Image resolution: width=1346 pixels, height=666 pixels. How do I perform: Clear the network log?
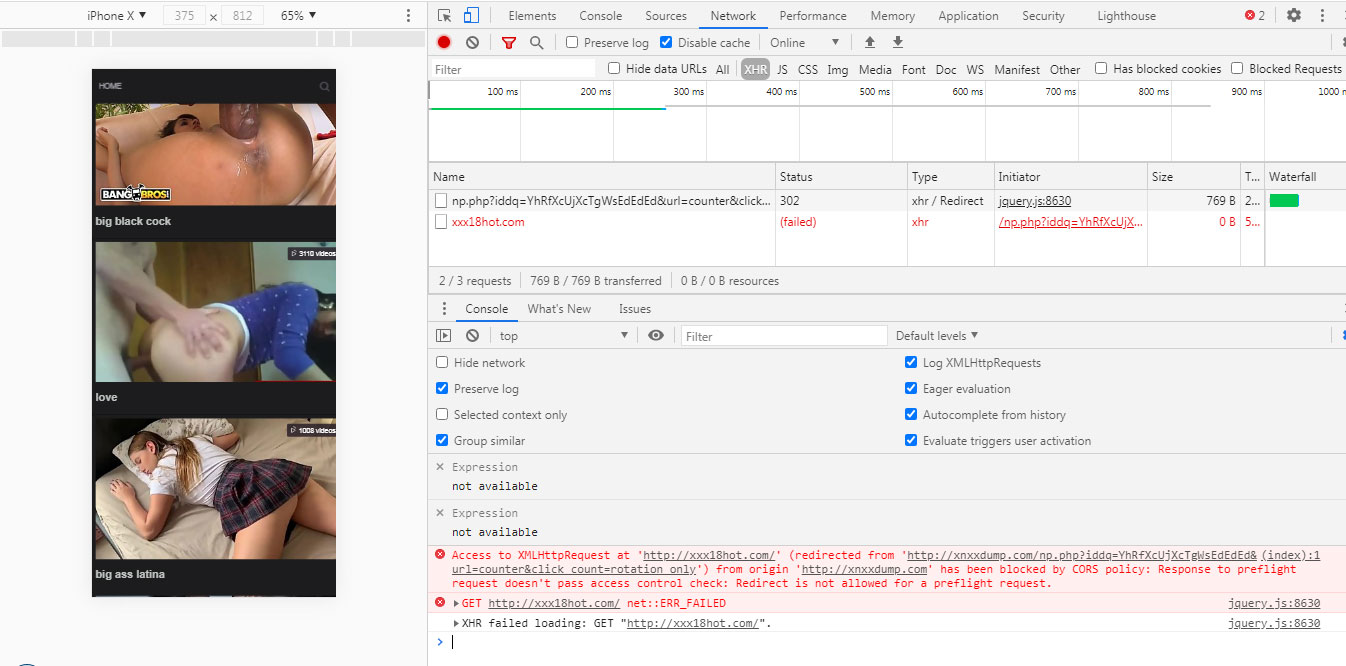pyautogui.click(x=472, y=42)
